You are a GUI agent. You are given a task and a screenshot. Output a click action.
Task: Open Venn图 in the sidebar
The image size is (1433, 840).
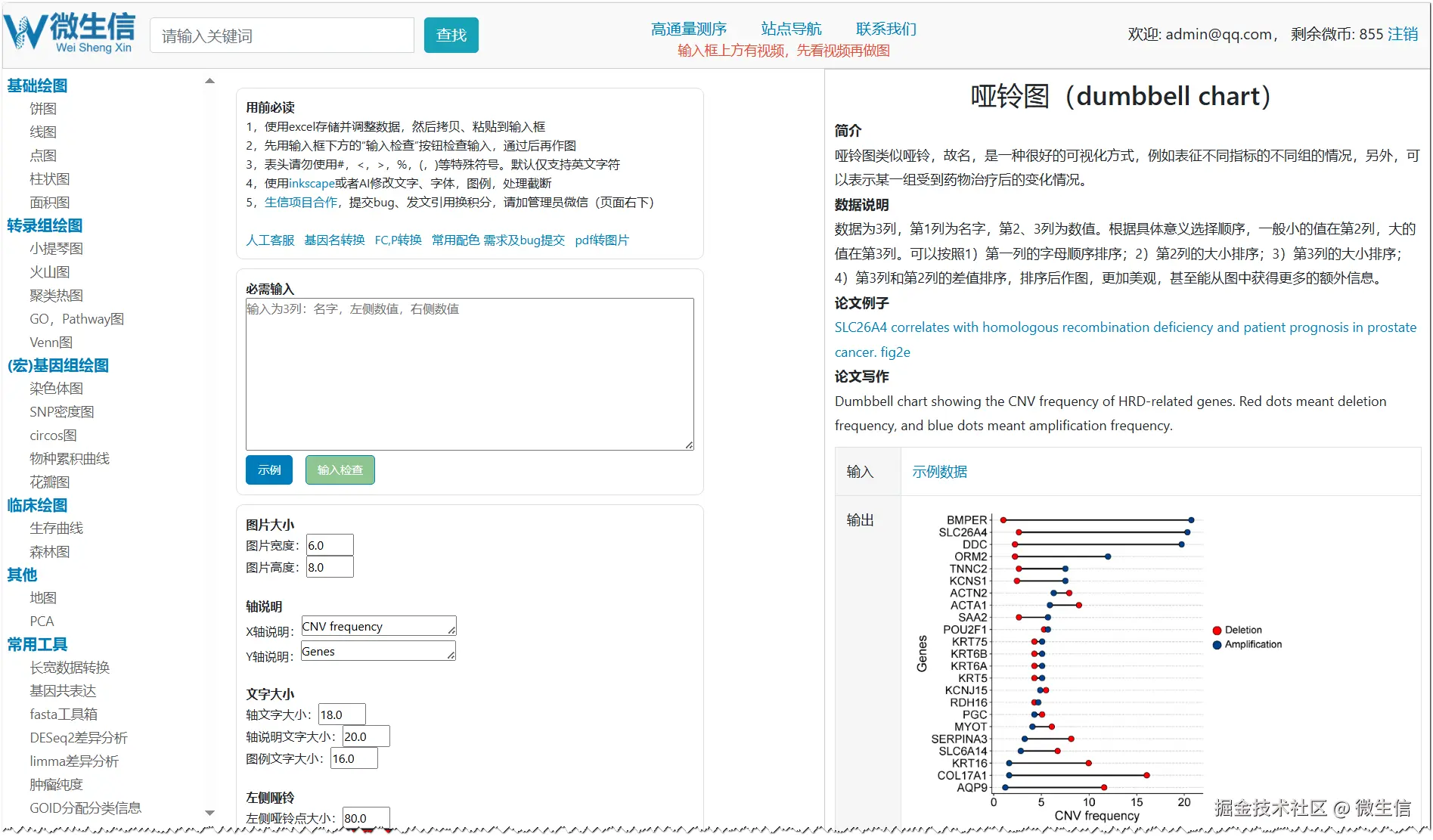[51, 343]
